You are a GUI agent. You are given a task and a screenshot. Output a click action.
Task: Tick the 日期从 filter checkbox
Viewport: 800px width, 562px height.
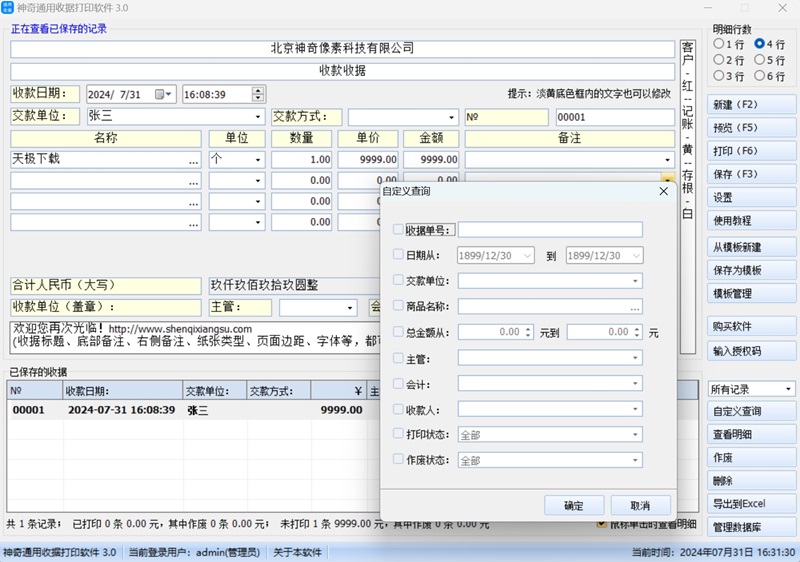click(399, 255)
